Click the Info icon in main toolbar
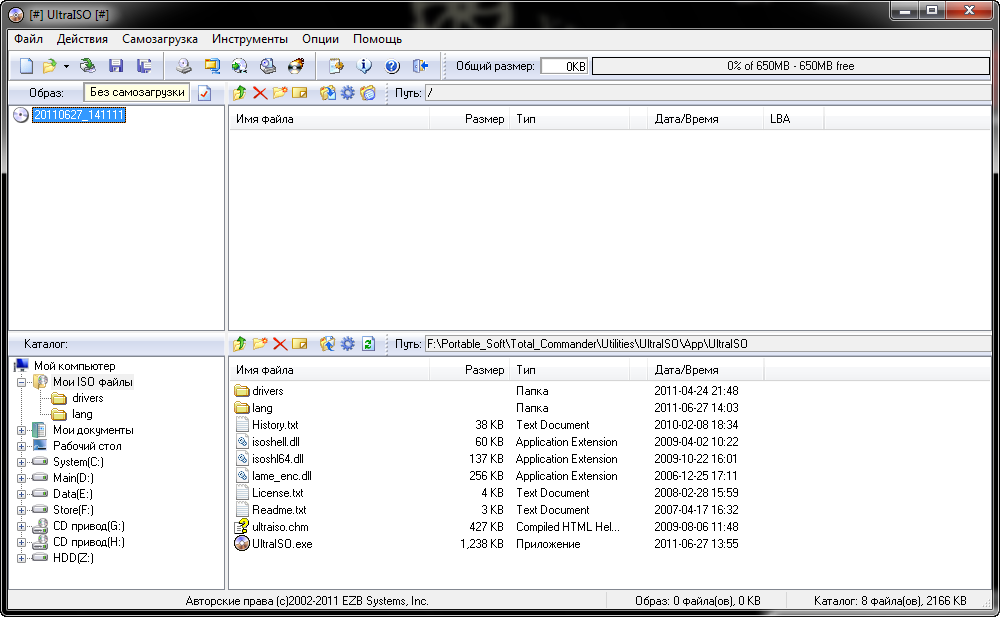 (364, 66)
